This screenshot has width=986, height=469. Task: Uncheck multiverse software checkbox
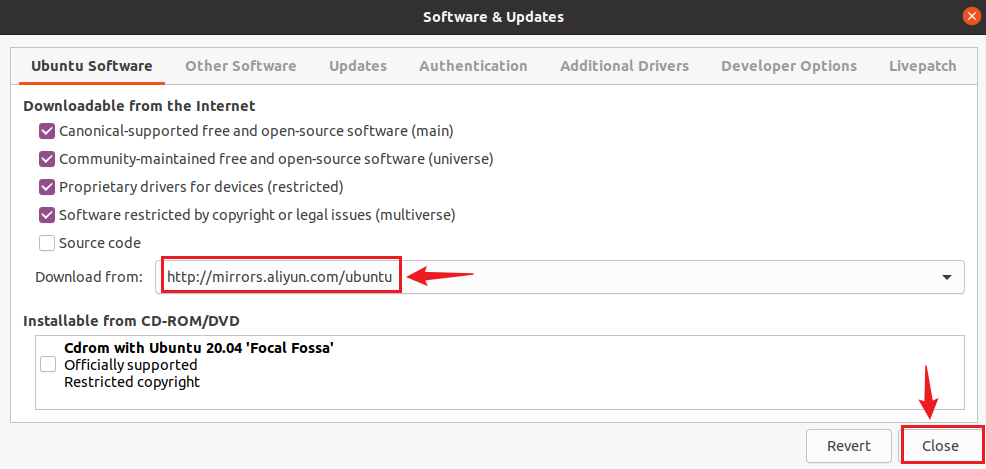(47, 215)
